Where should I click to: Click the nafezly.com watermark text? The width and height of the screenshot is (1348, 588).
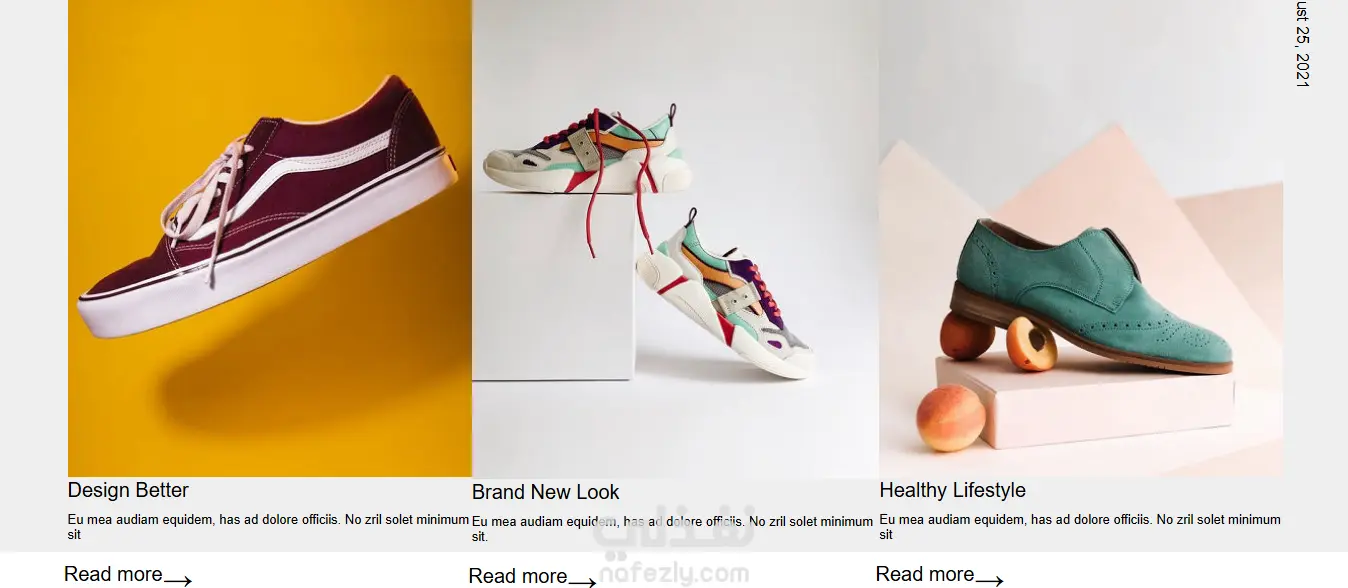click(x=674, y=573)
